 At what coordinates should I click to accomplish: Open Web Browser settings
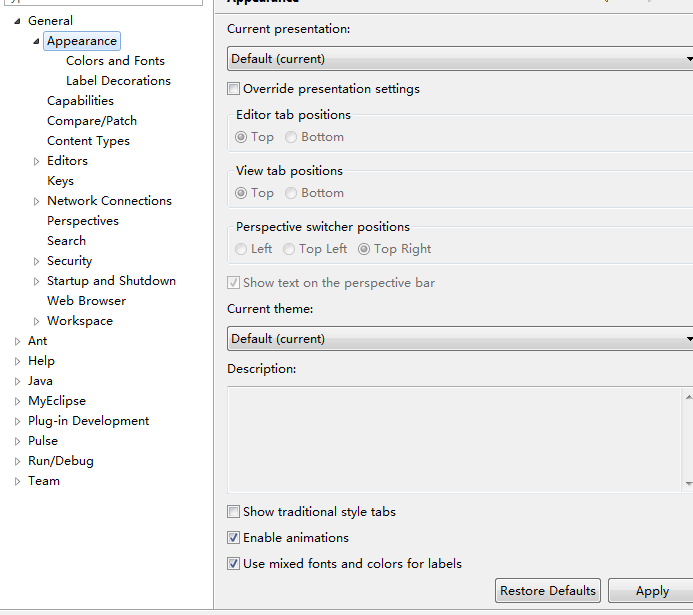point(86,301)
